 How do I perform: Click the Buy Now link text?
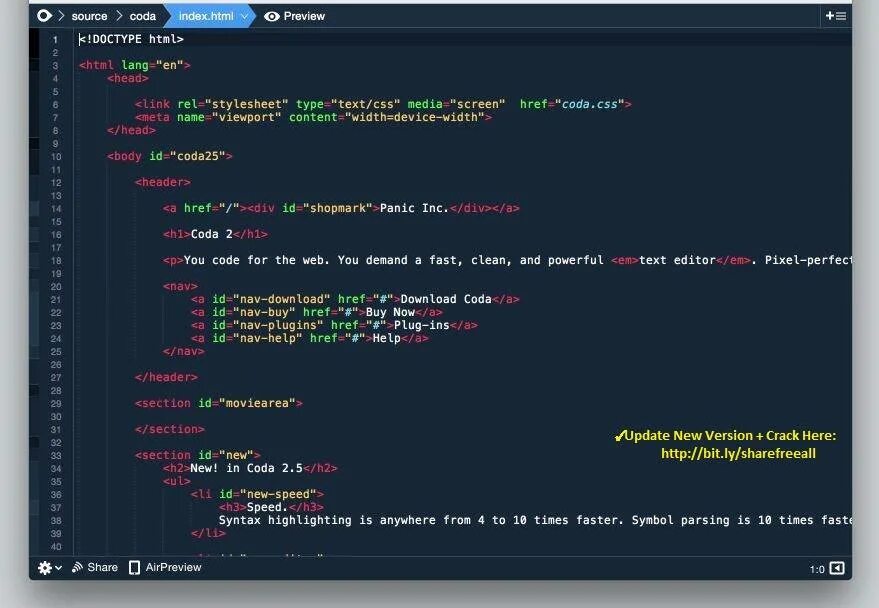click(x=390, y=312)
